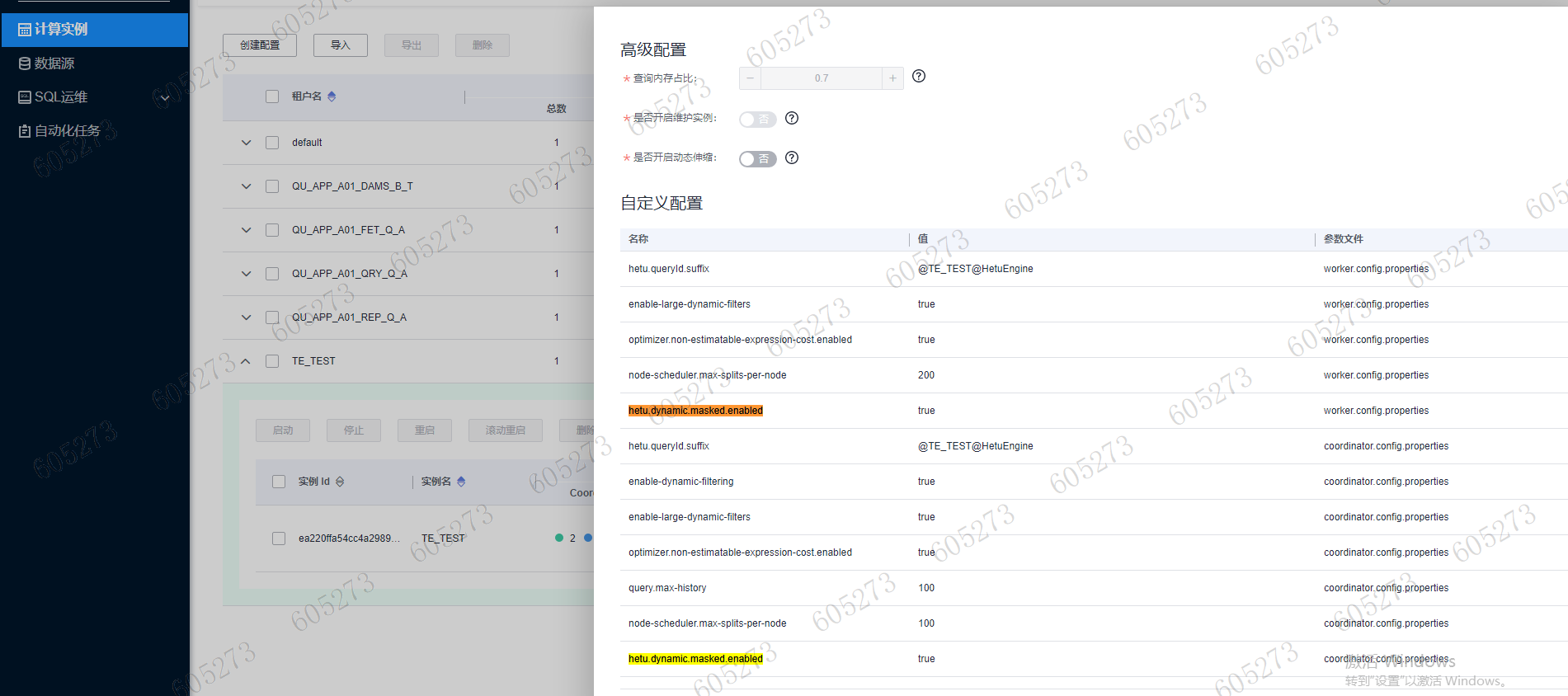
Task: Decrease 查询内存占比 with the minus button
Action: [750, 78]
